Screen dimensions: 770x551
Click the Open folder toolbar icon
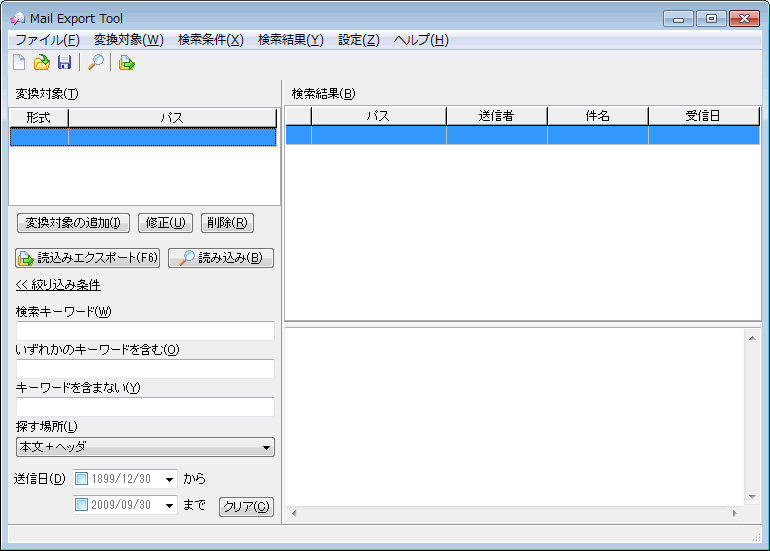[42, 64]
